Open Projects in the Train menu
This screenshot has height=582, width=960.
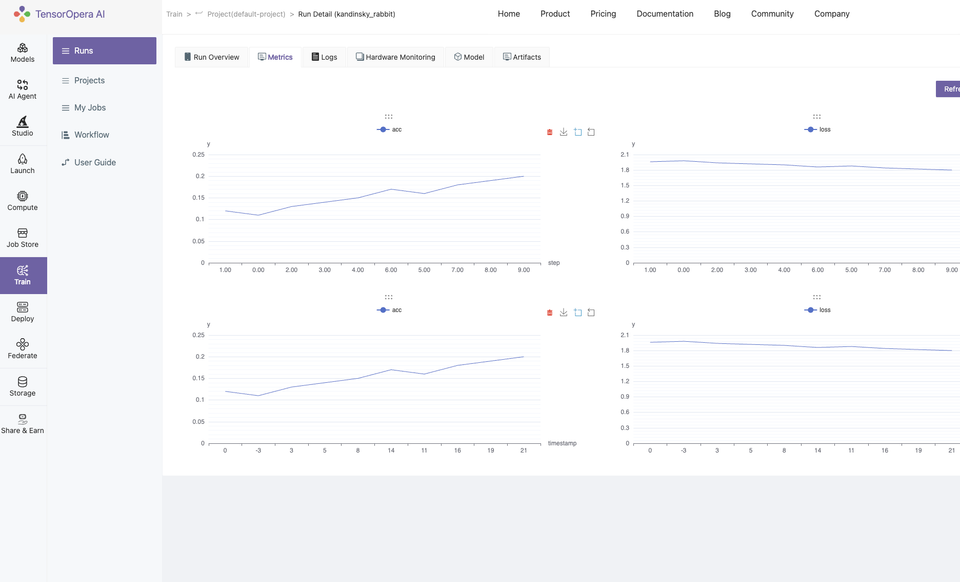[x=89, y=80]
